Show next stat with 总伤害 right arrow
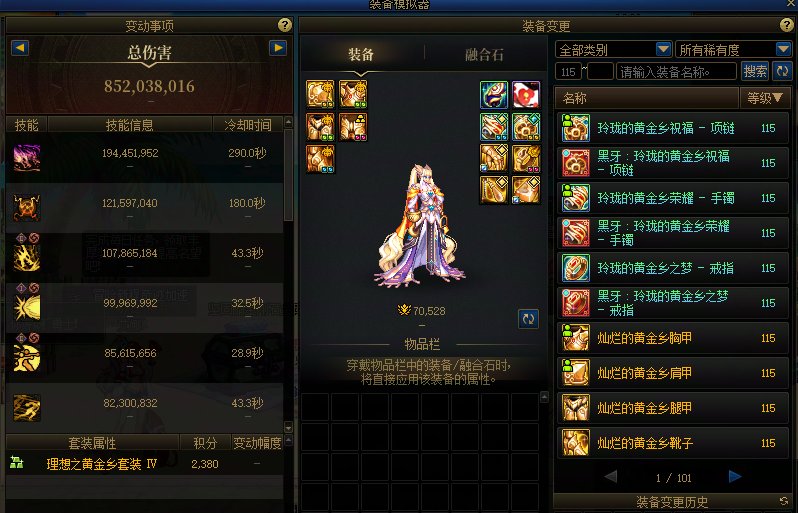This screenshot has width=798, height=513. click(x=278, y=48)
